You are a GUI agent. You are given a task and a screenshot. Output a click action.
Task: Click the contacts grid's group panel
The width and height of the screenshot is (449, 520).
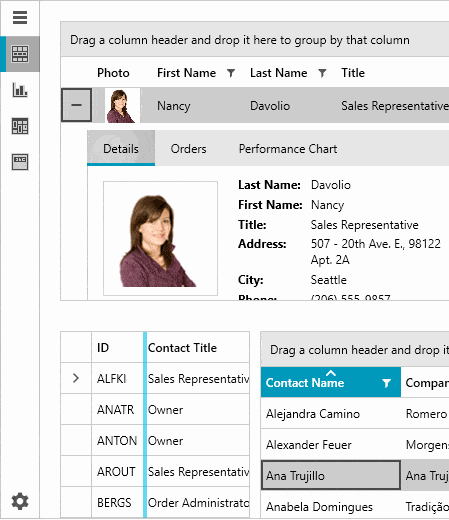pyautogui.click(x=355, y=350)
